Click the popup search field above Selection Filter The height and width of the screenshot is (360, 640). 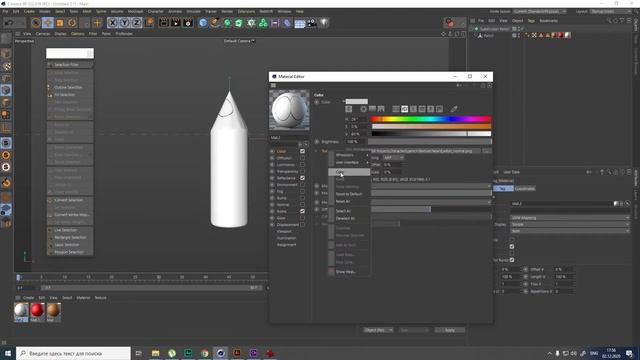pos(70,53)
